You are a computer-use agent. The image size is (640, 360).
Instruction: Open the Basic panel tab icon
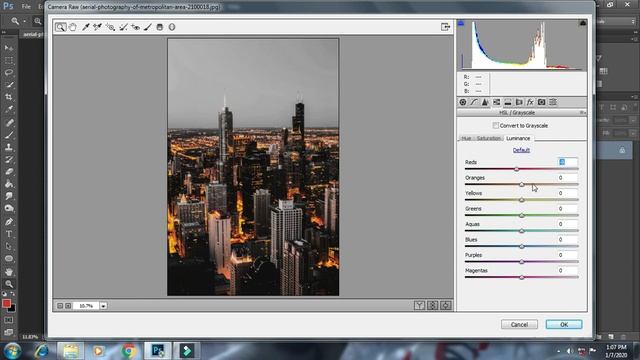(462, 102)
